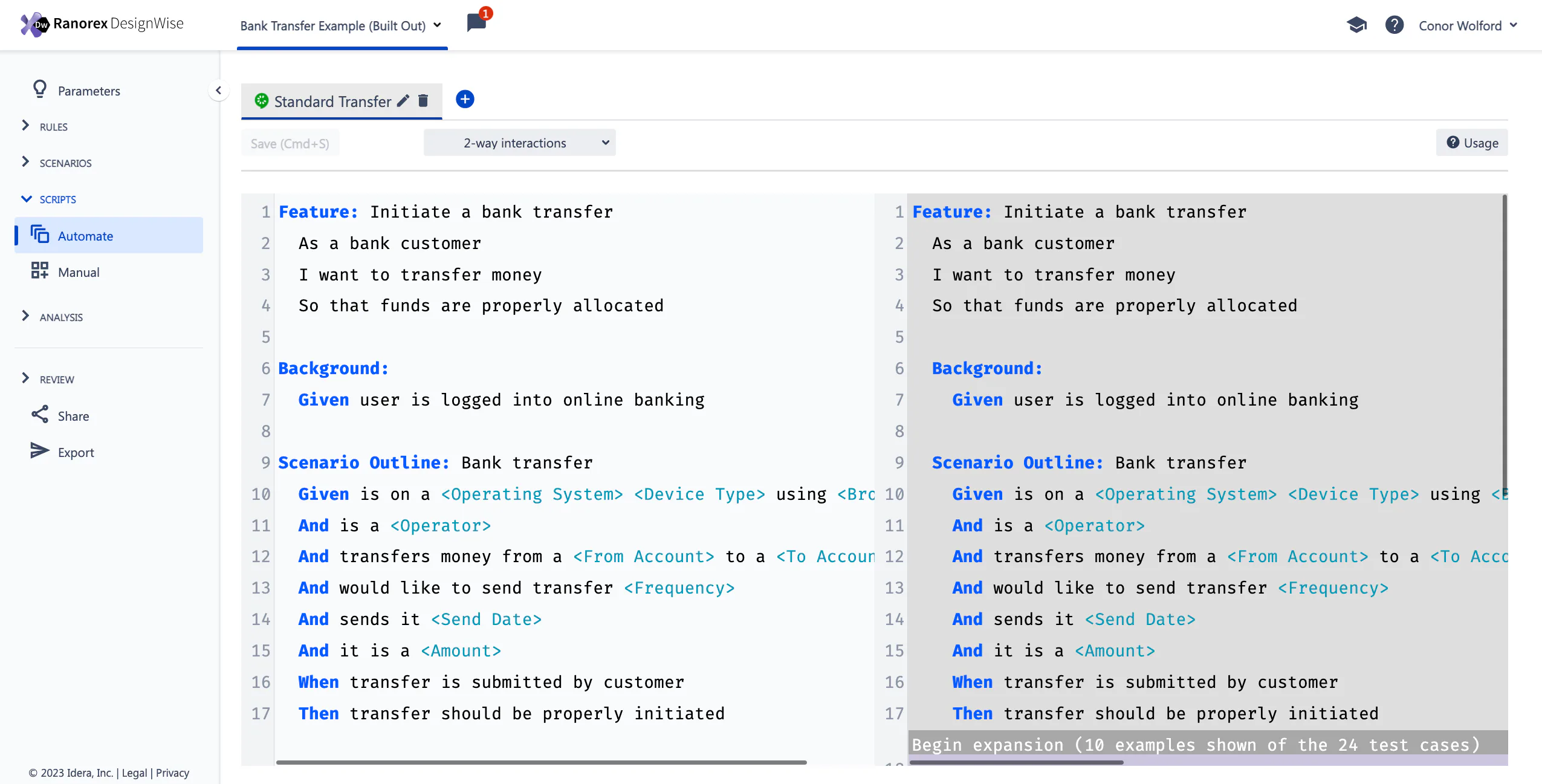
Task: Click the Save (Cmd+S) button
Action: [290, 143]
